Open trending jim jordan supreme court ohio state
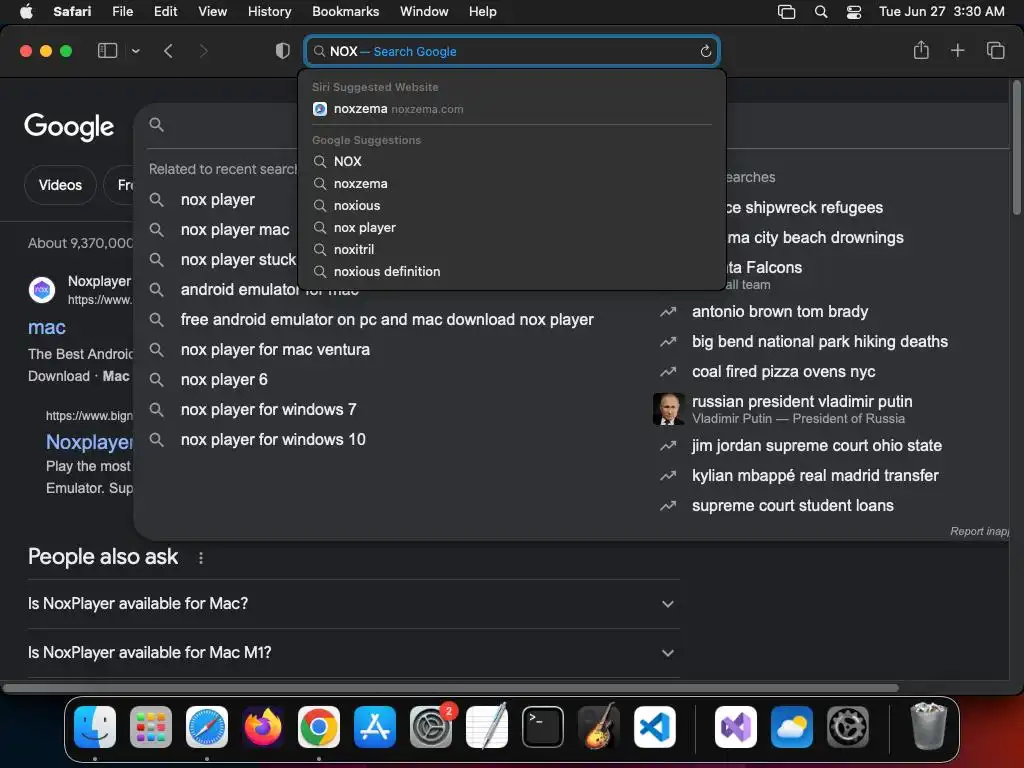1024x768 pixels. [x=816, y=445]
